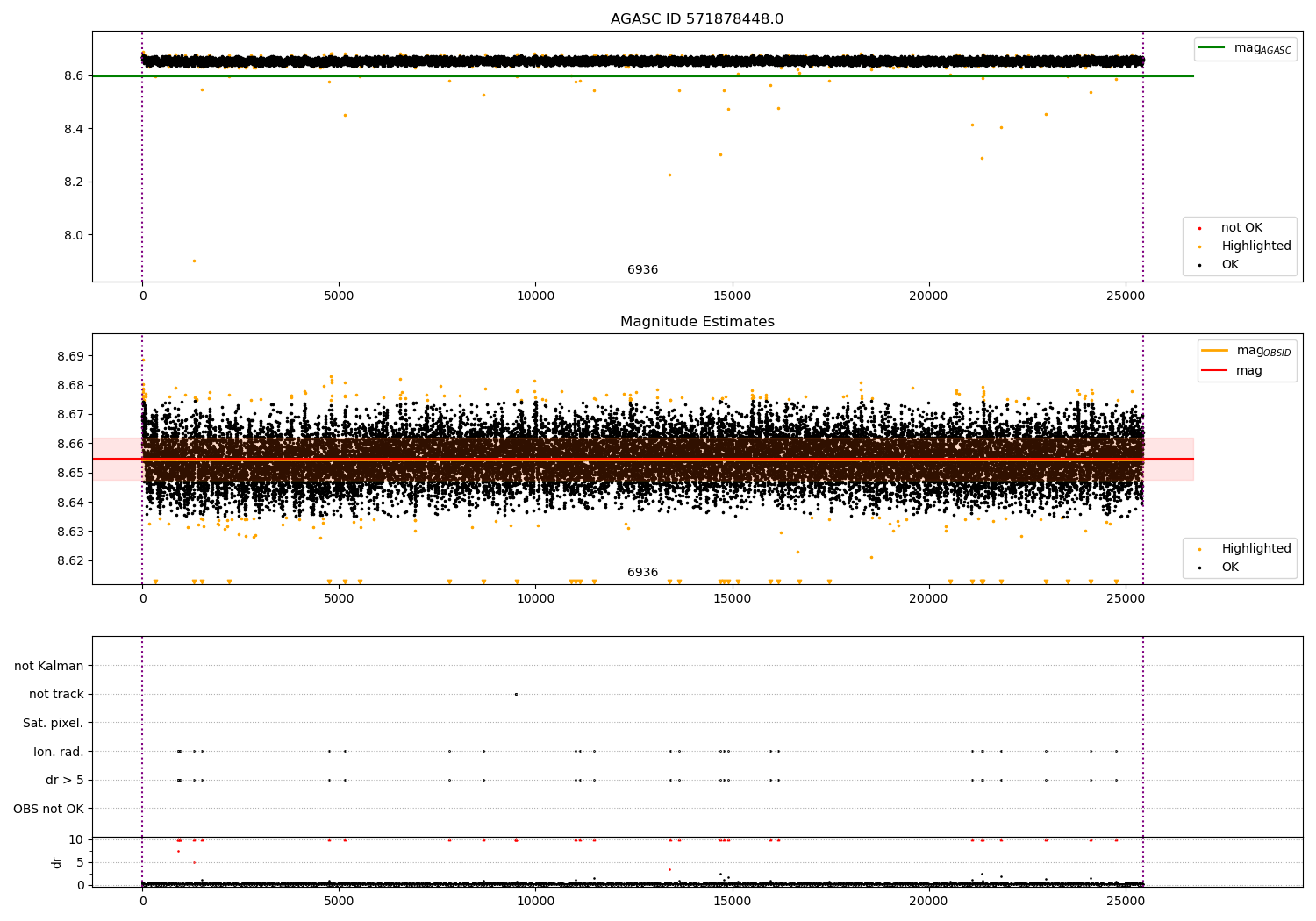The height and width of the screenshot is (921, 1316).
Task: Click the 6936 label in top plot
Action: 642,270
